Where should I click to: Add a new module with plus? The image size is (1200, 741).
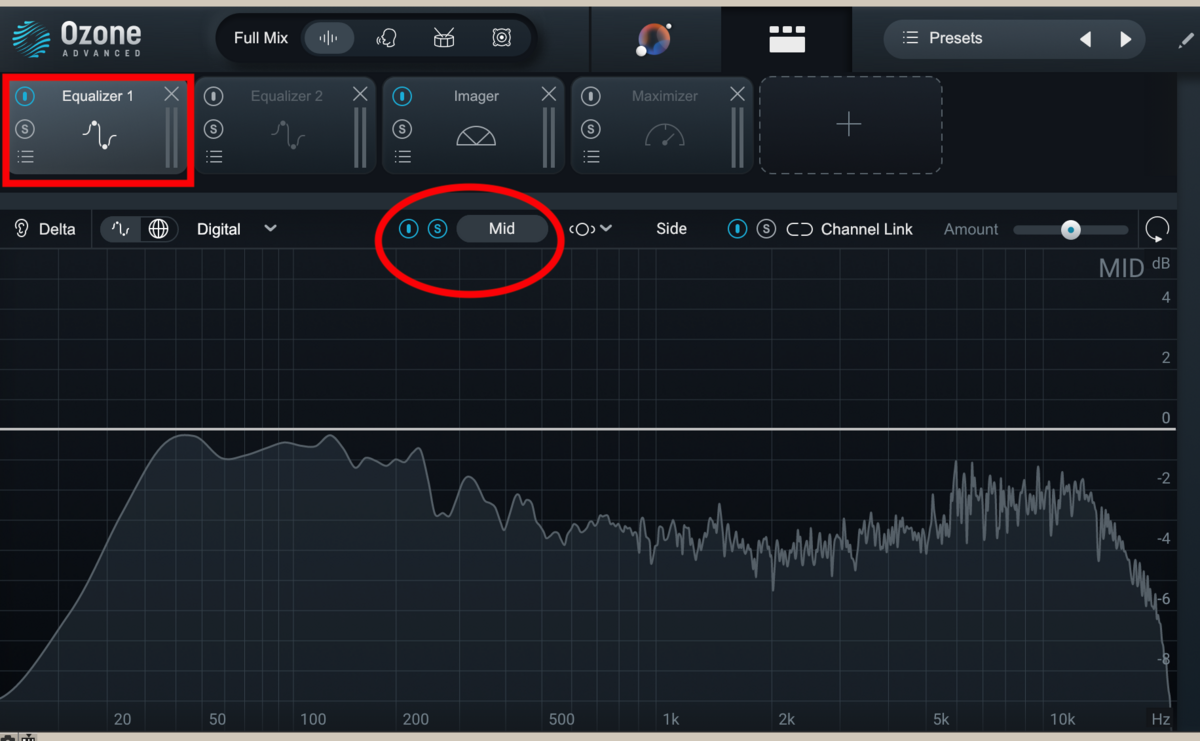click(x=849, y=125)
